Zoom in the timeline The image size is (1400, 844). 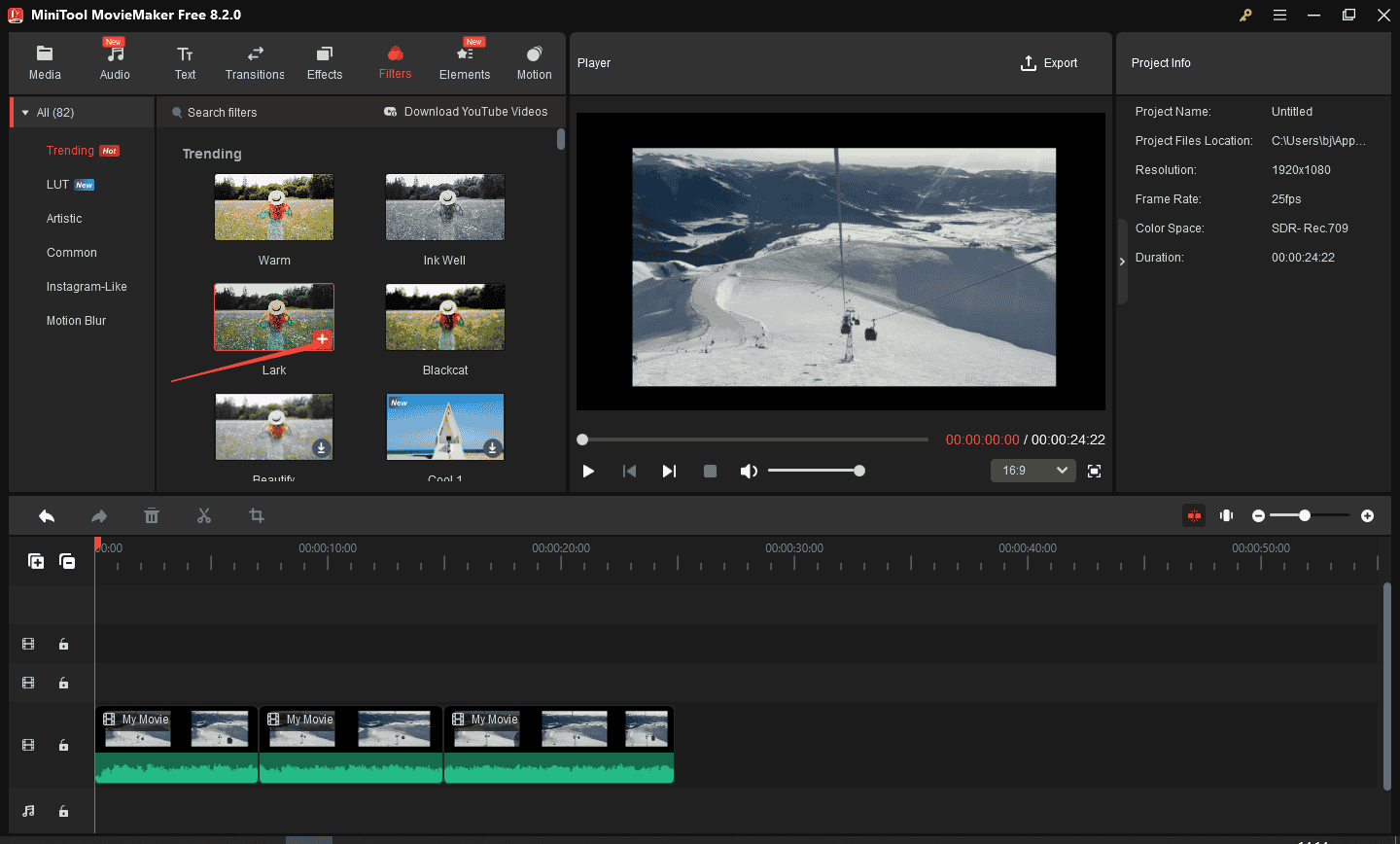tap(1367, 515)
